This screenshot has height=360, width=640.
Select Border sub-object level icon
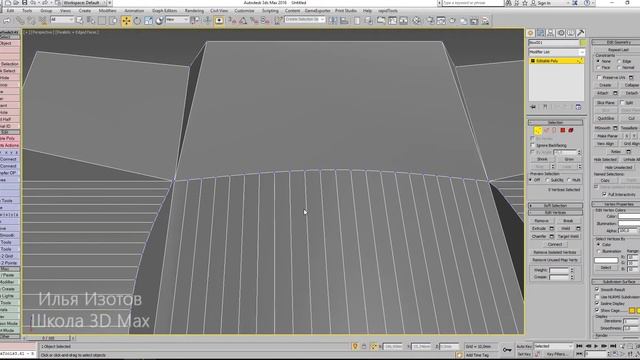[x=554, y=130]
